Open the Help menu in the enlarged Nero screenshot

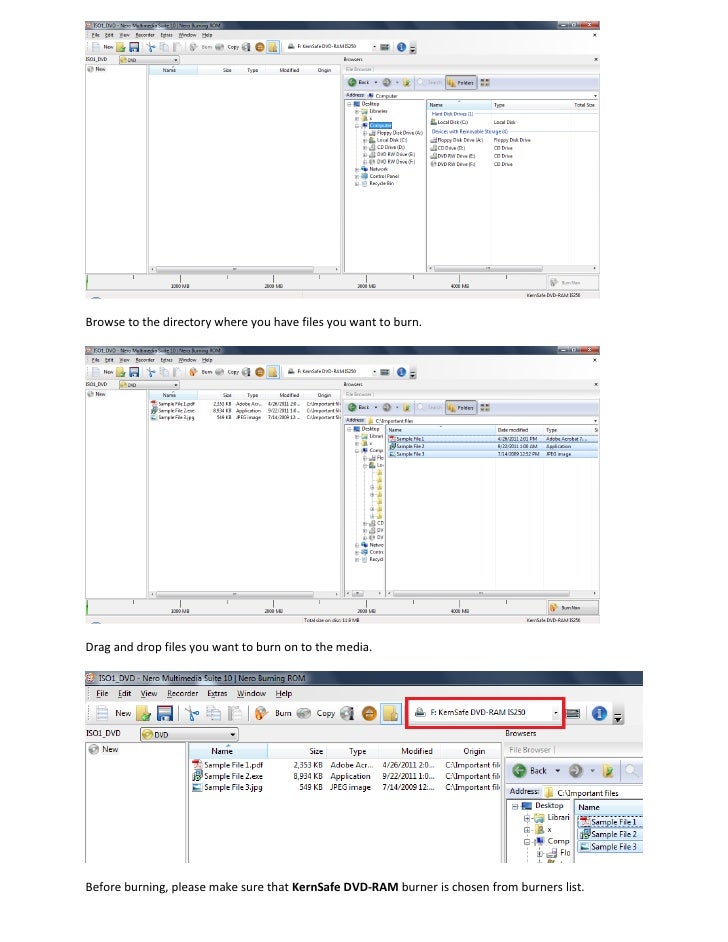coord(284,693)
